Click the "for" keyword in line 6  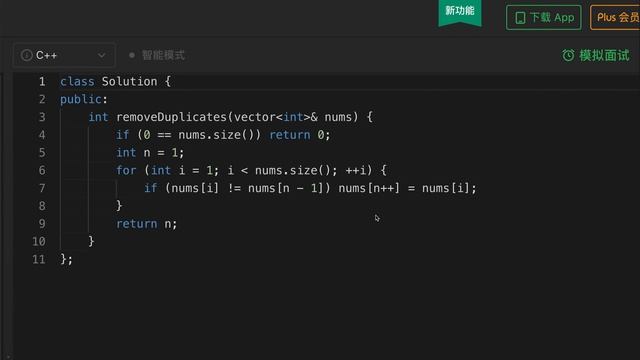126,170
